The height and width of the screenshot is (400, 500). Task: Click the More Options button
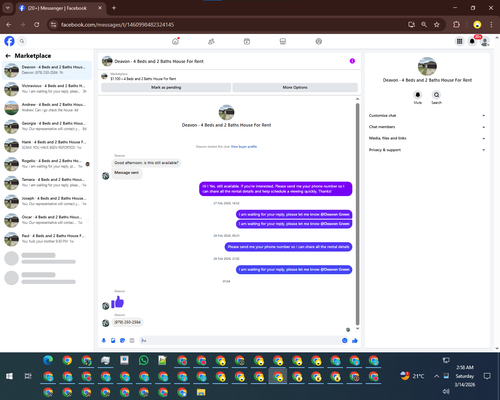coord(295,87)
